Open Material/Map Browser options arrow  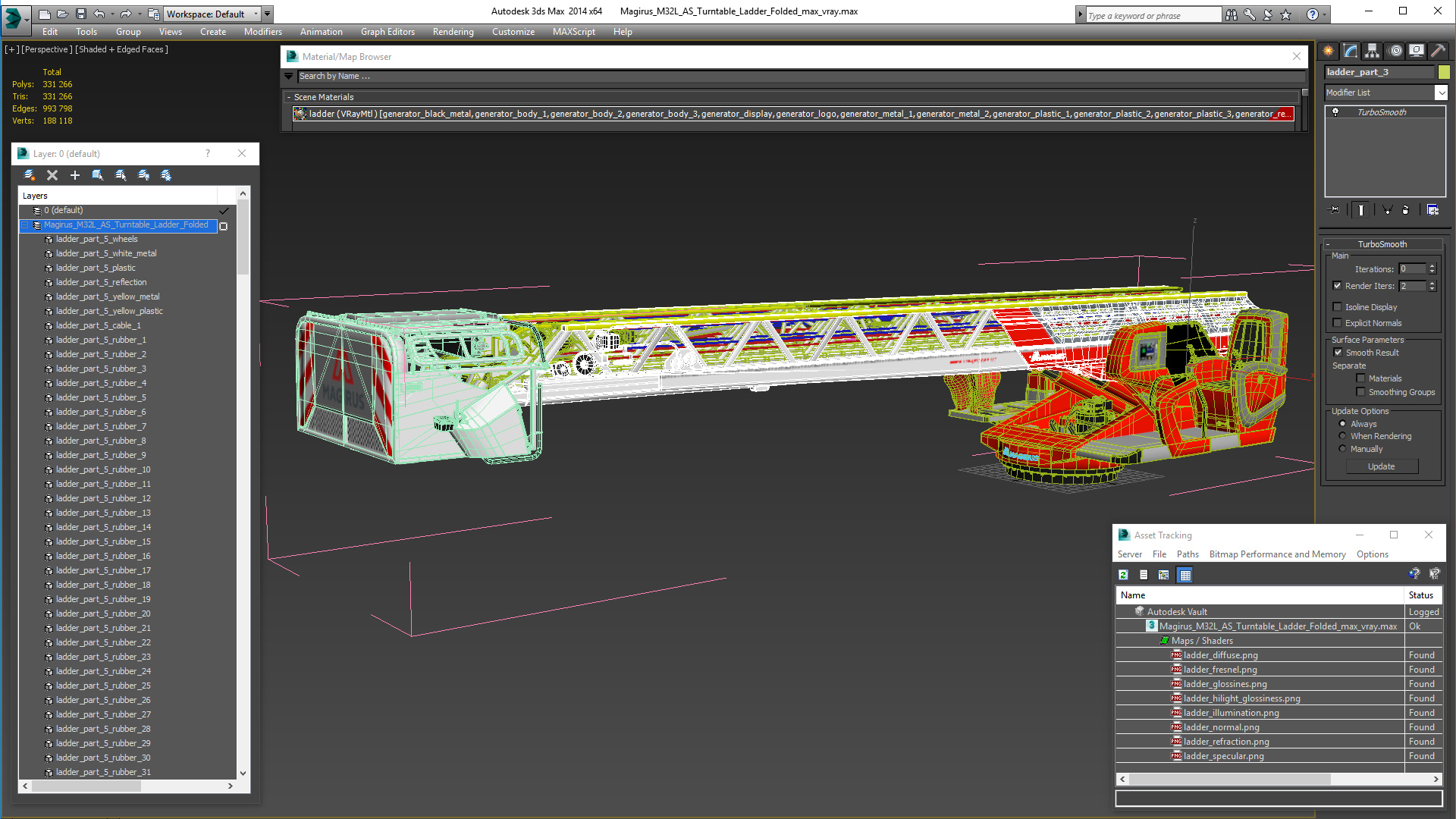(288, 76)
